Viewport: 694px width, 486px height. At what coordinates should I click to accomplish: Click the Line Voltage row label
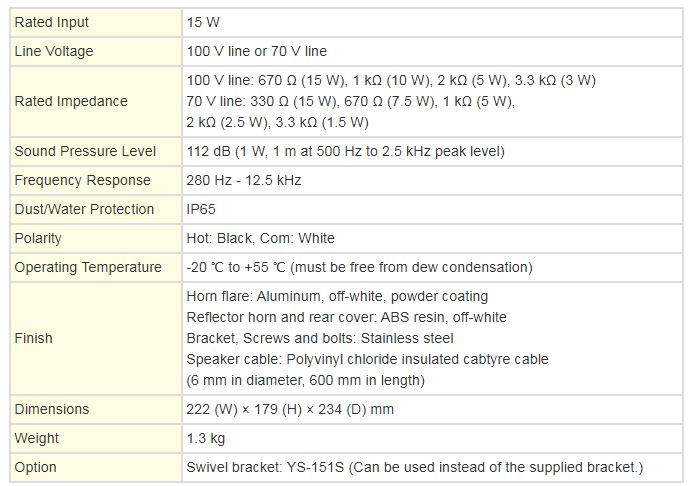52,51
